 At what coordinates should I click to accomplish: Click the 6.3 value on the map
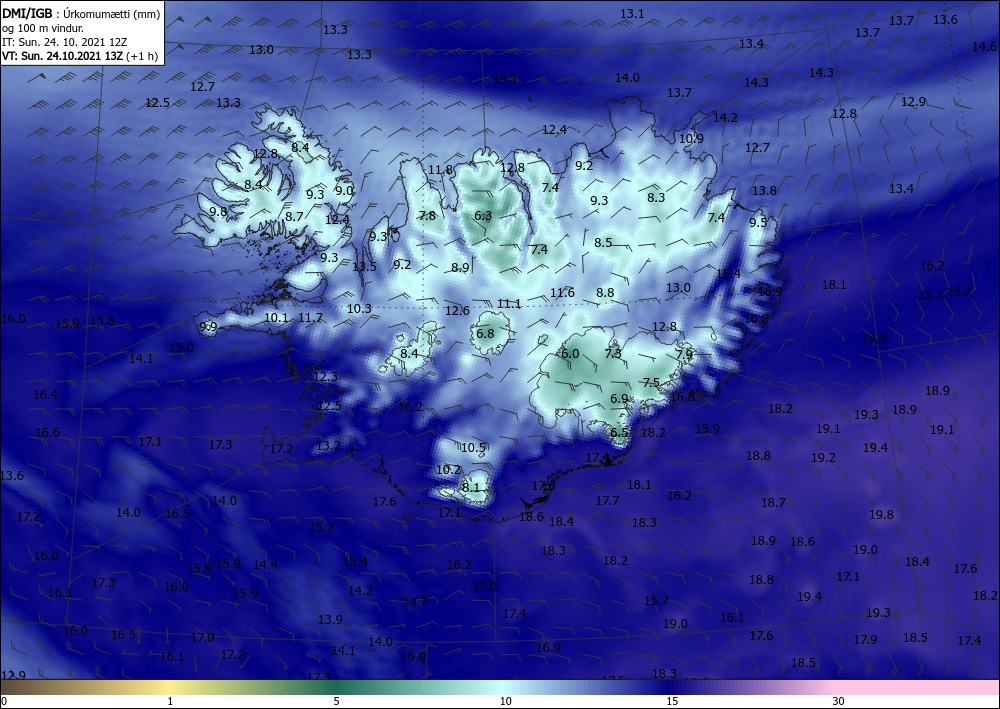pyautogui.click(x=483, y=216)
